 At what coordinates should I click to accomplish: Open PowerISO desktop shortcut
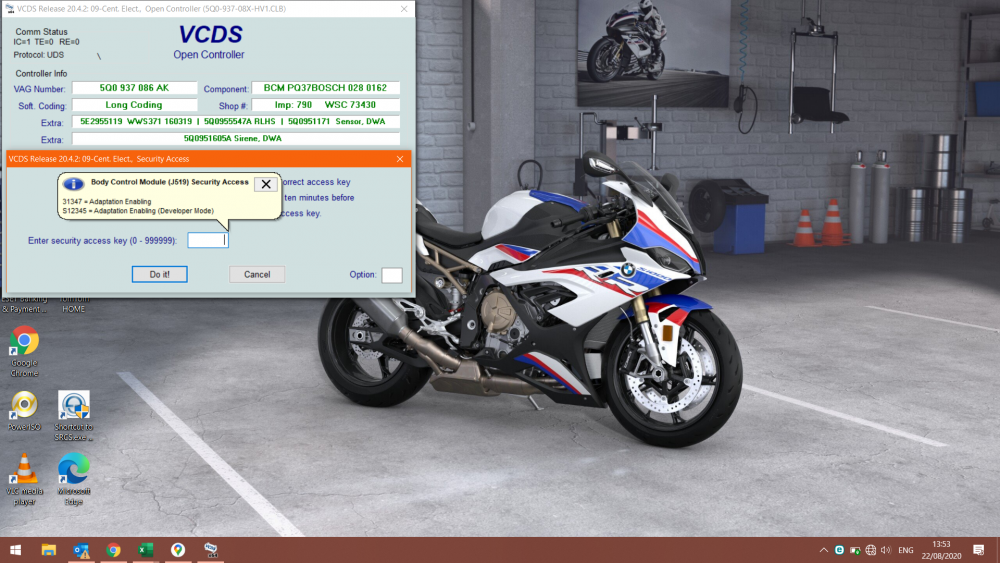pos(24,411)
